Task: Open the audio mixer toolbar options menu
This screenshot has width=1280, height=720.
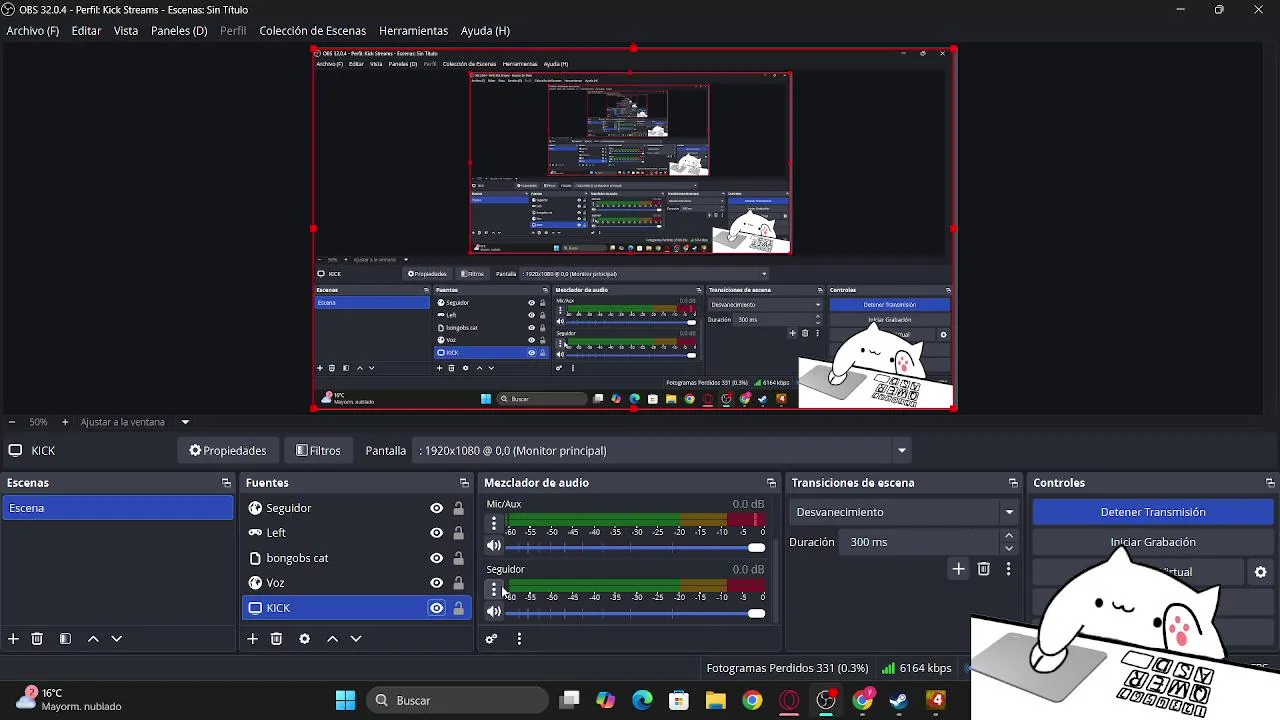Action: [519, 638]
